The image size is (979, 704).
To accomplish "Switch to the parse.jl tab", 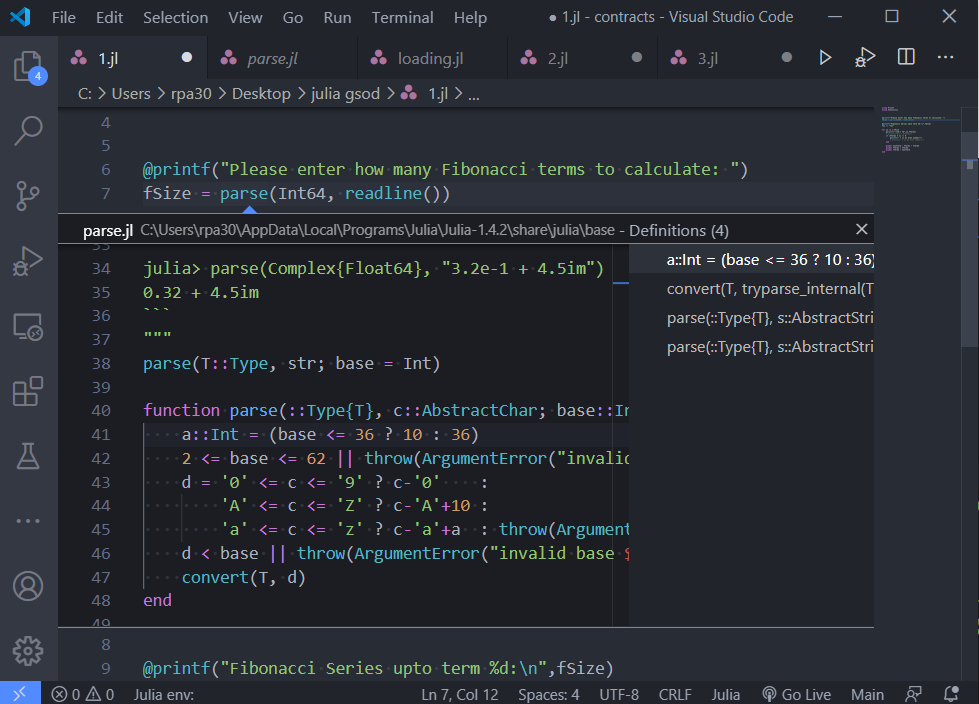I will 282,57.
